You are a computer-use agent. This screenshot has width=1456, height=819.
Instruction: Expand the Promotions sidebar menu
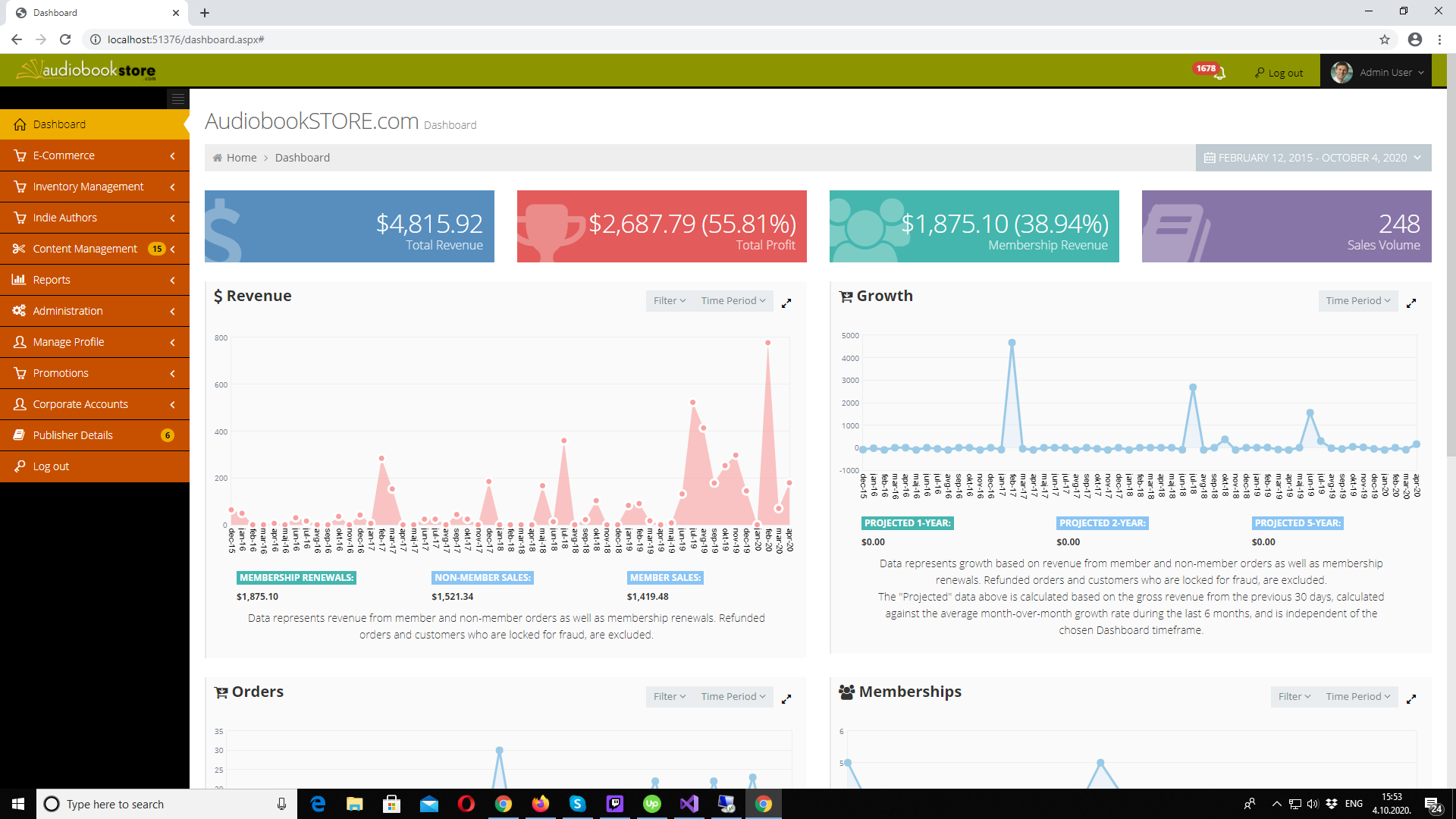tap(94, 373)
